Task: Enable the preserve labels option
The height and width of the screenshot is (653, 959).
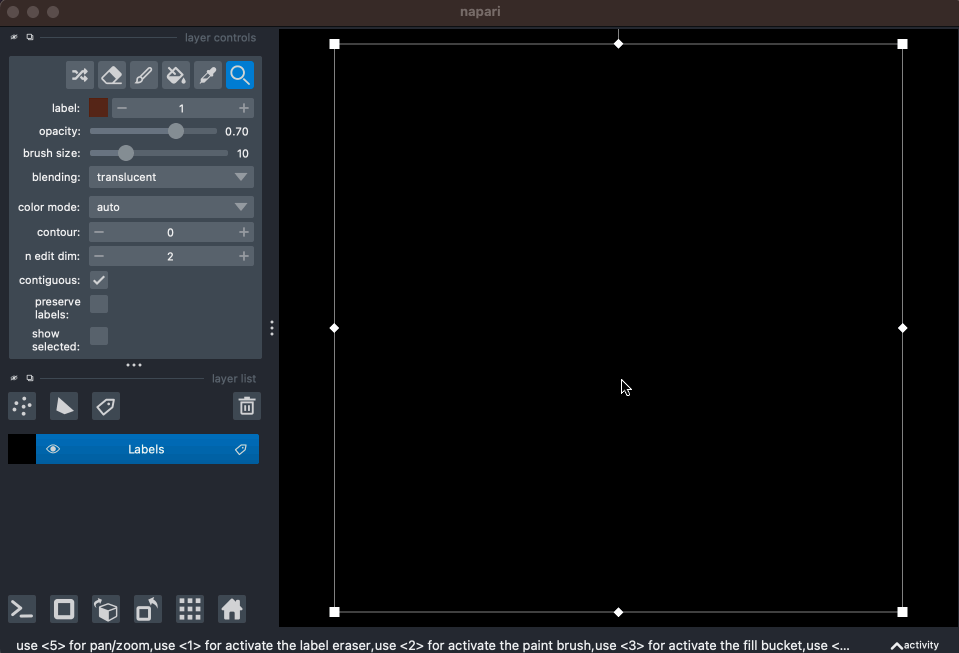Action: click(98, 304)
